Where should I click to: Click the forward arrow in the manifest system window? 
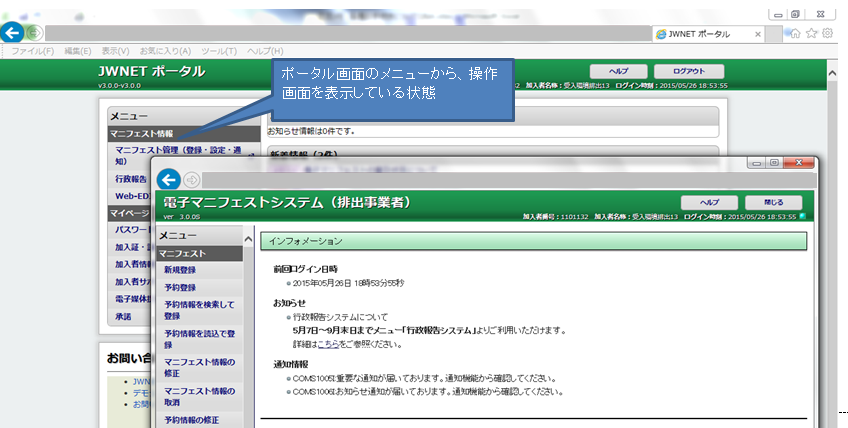tap(191, 180)
